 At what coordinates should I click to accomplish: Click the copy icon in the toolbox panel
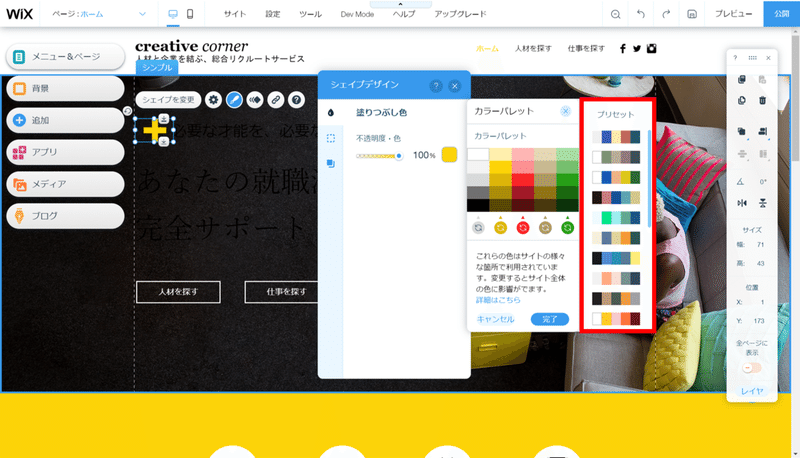[x=742, y=79]
